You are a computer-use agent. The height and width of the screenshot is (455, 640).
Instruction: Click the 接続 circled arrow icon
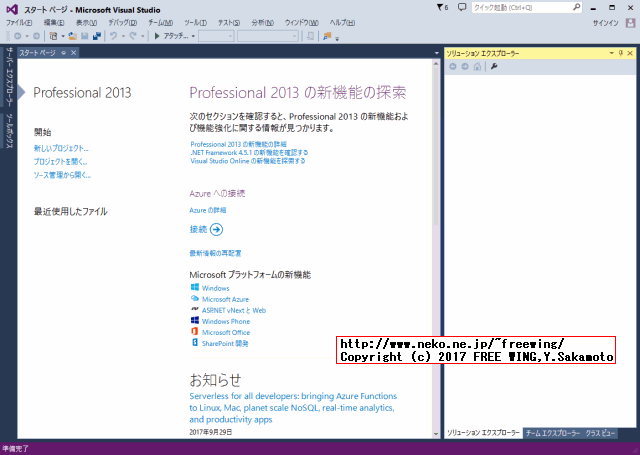[216, 229]
